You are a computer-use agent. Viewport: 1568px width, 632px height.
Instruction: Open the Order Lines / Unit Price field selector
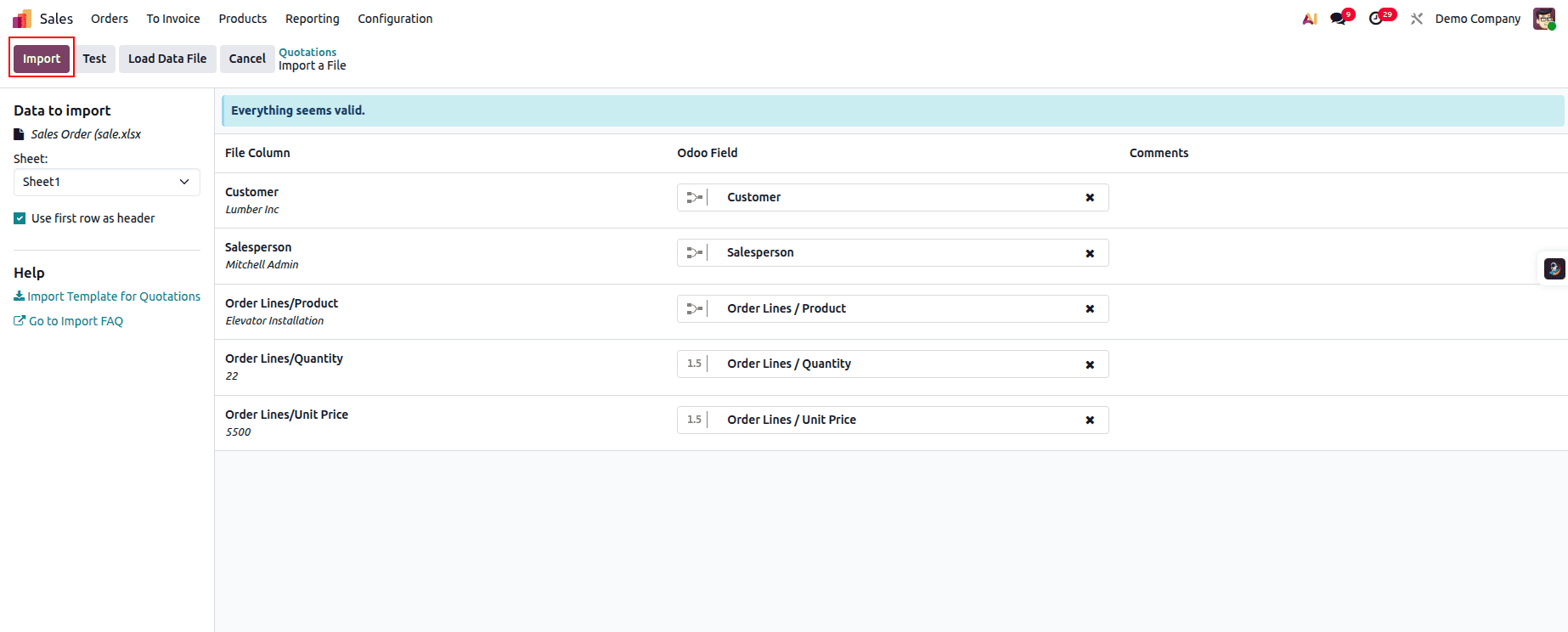[893, 420]
